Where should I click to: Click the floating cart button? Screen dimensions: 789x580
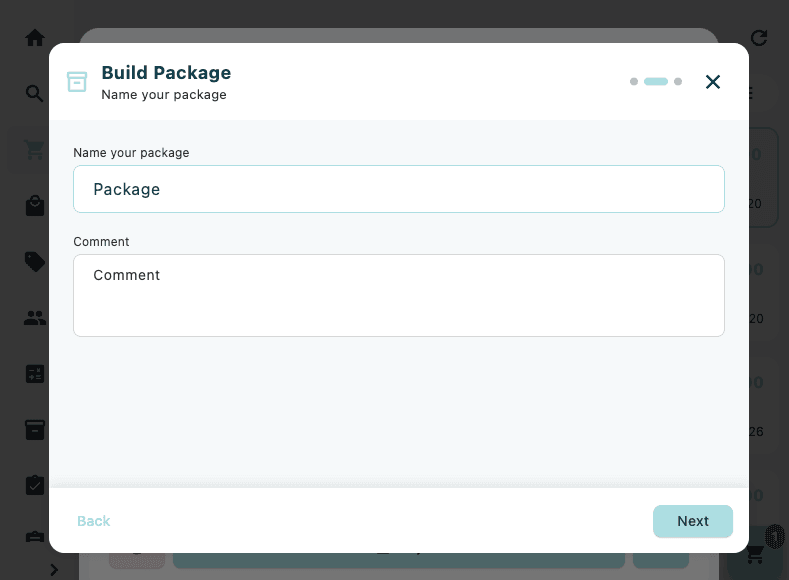[755, 554]
